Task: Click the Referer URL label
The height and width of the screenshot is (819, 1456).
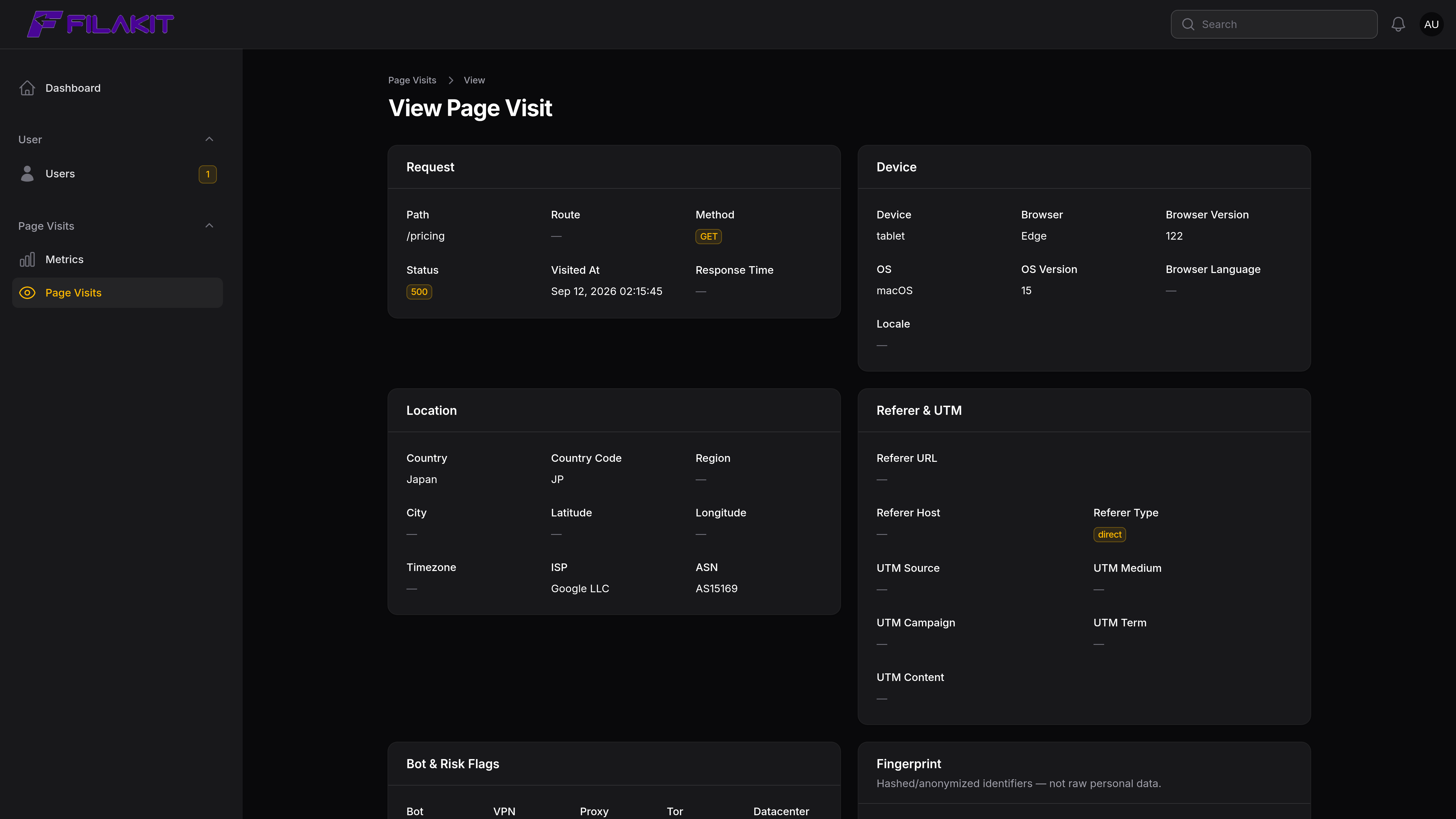Action: [907, 458]
